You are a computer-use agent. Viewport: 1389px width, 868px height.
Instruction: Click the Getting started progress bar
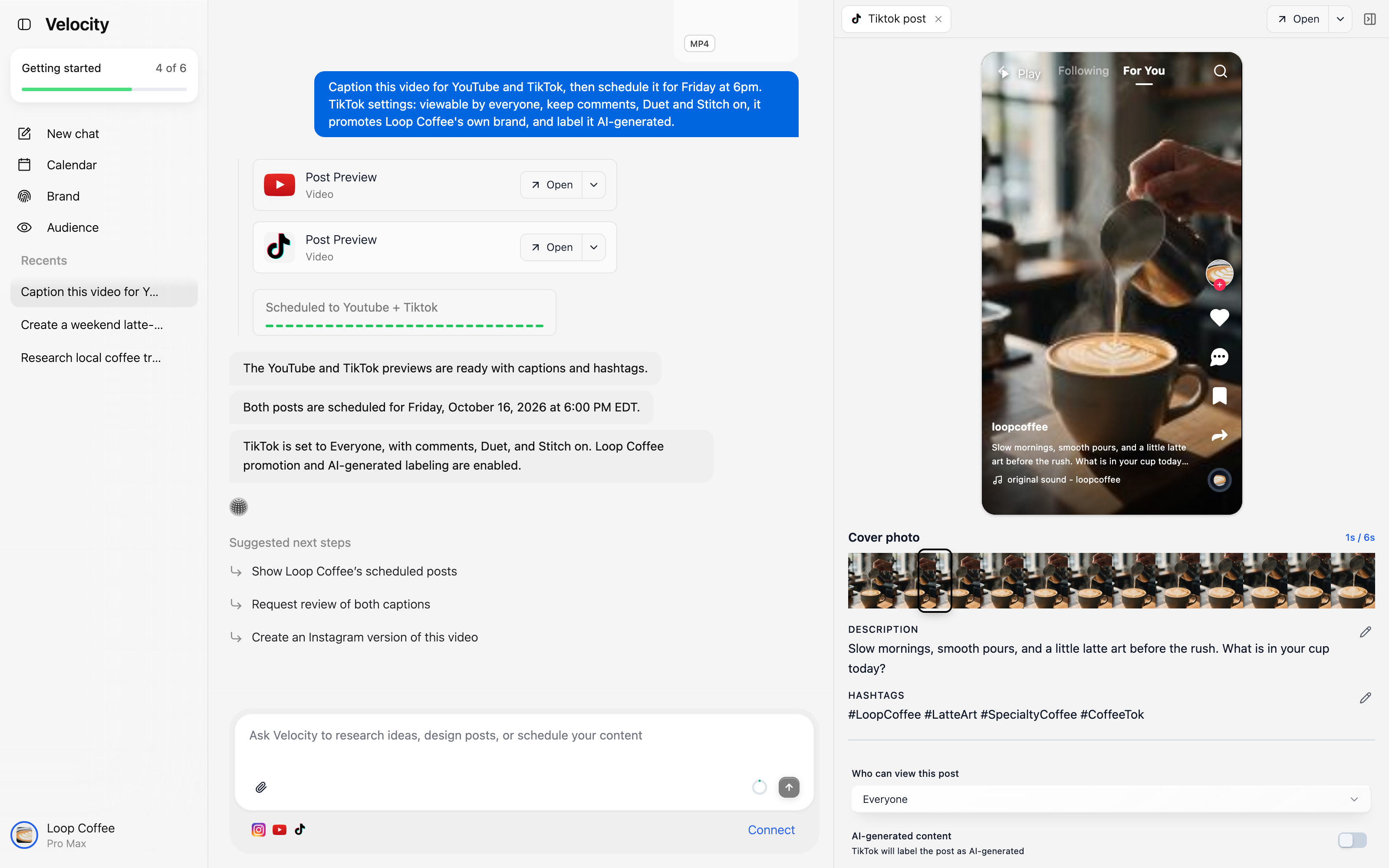tap(104, 89)
